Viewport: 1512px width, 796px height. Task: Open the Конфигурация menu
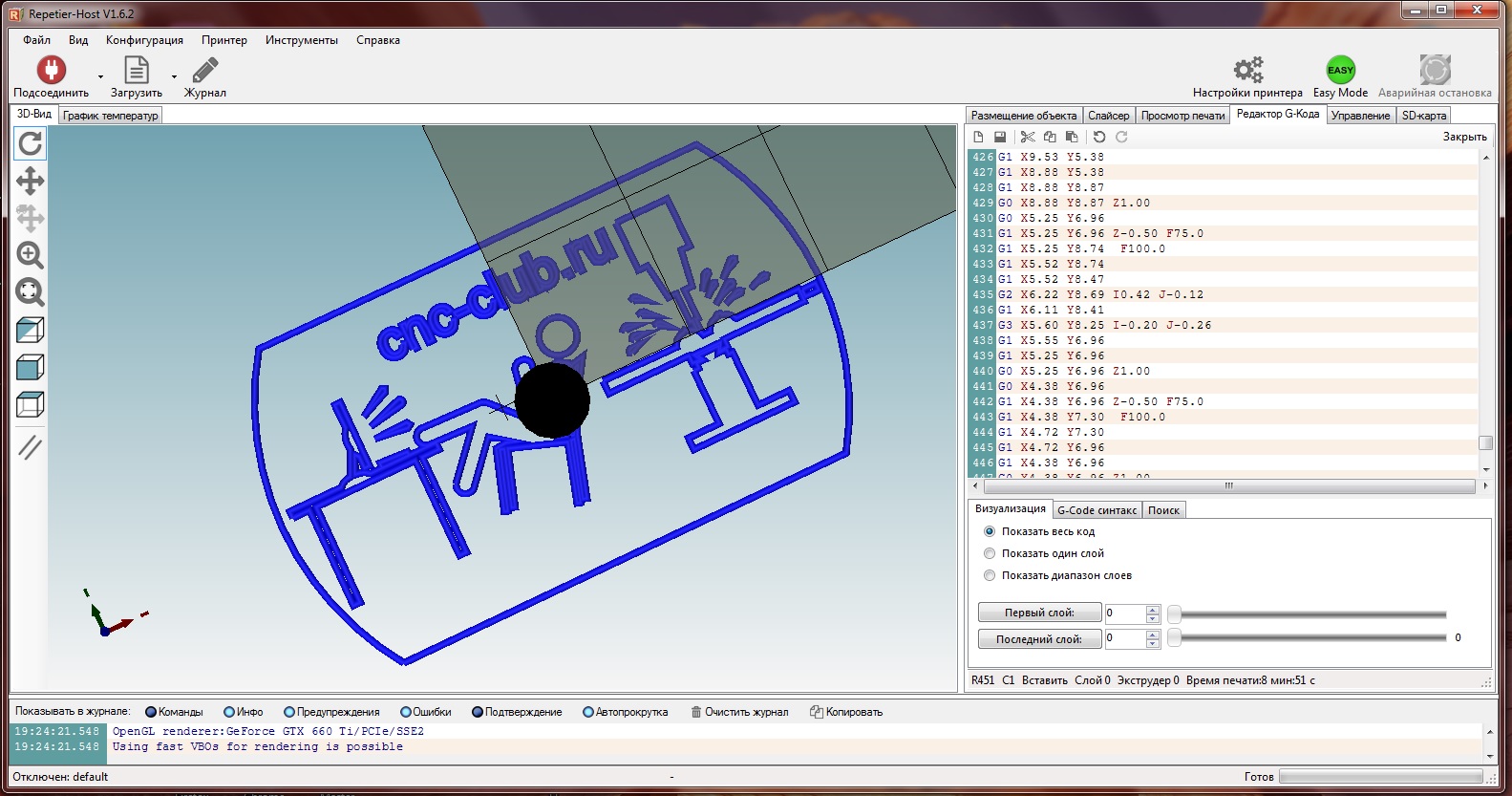click(x=144, y=40)
